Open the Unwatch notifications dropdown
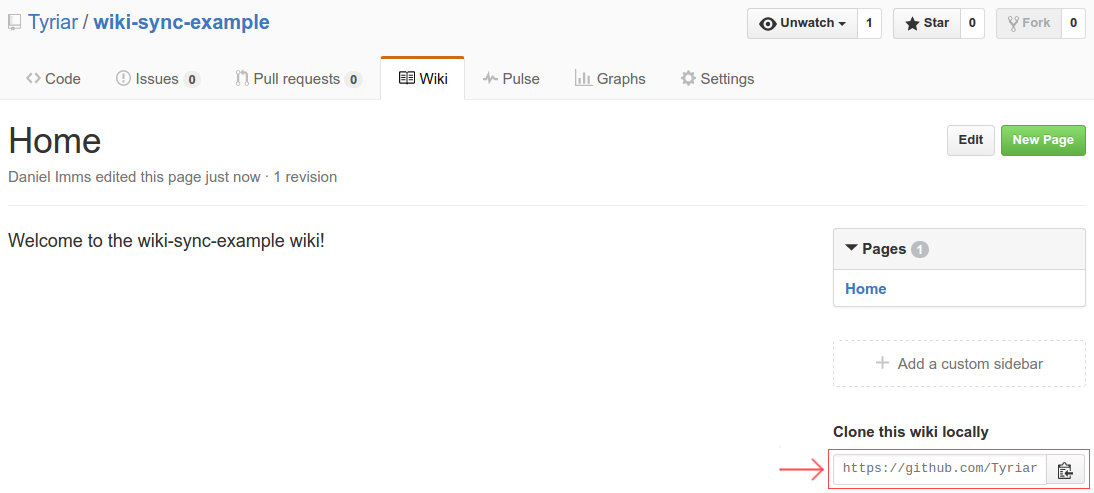The height and width of the screenshot is (493, 1094). tap(802, 23)
